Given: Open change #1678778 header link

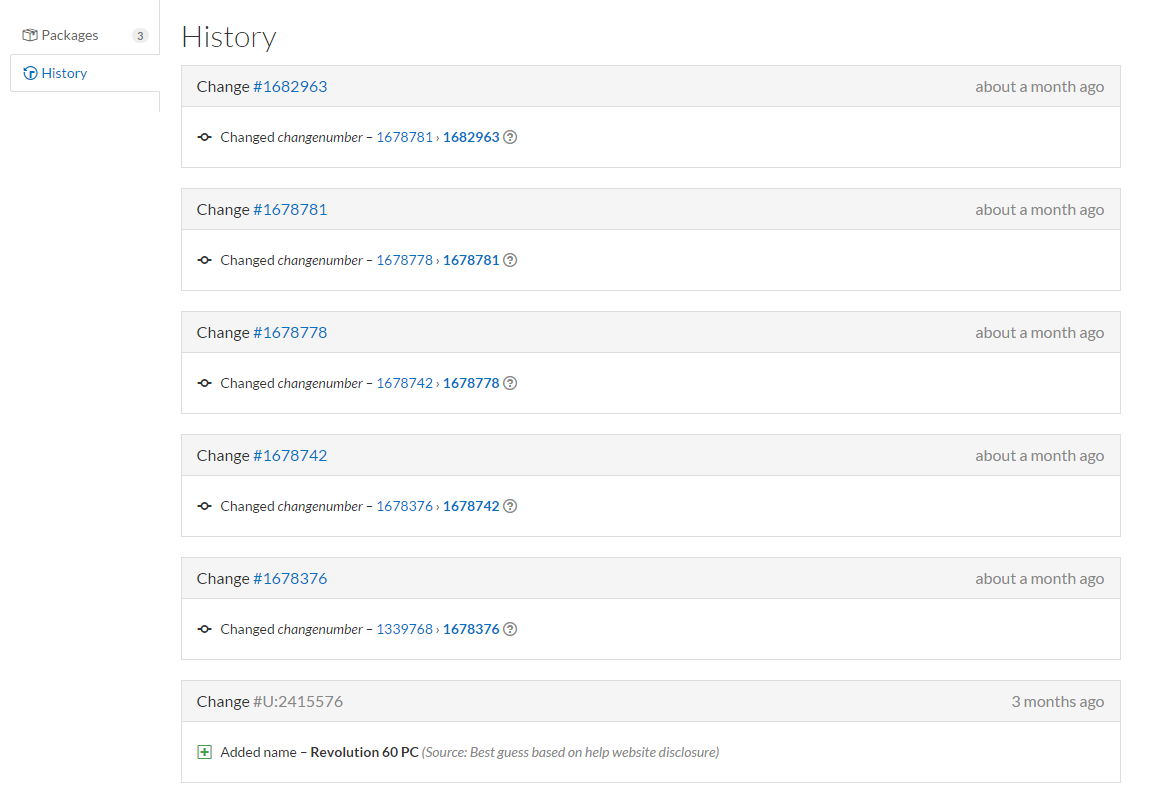Looking at the screenshot, I should pos(290,333).
